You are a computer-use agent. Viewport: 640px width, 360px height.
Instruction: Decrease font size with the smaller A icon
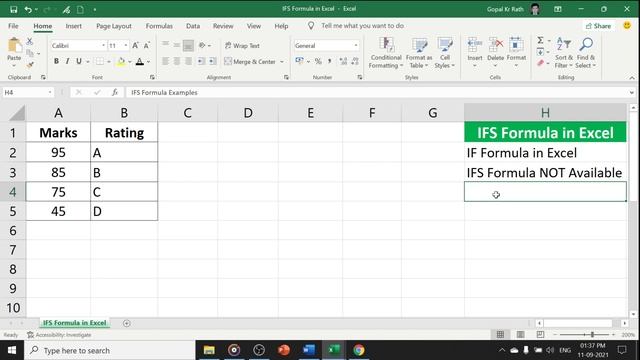147,45
